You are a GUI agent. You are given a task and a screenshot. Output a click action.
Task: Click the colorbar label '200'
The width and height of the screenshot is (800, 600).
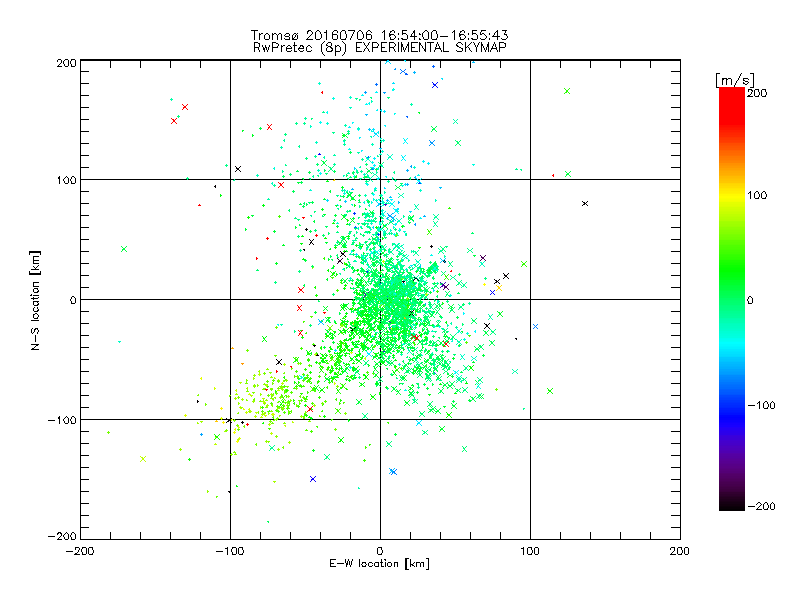pos(757,93)
